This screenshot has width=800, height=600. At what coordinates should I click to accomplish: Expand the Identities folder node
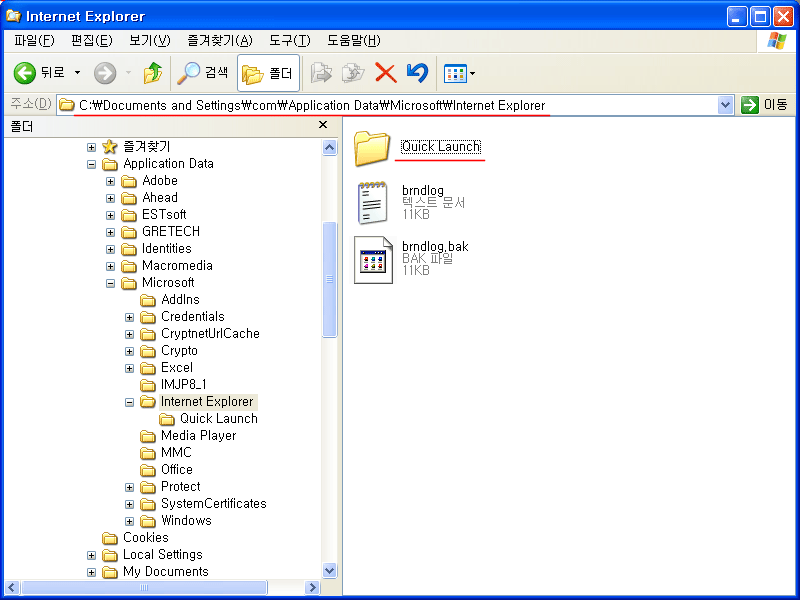pyautogui.click(x=110, y=249)
